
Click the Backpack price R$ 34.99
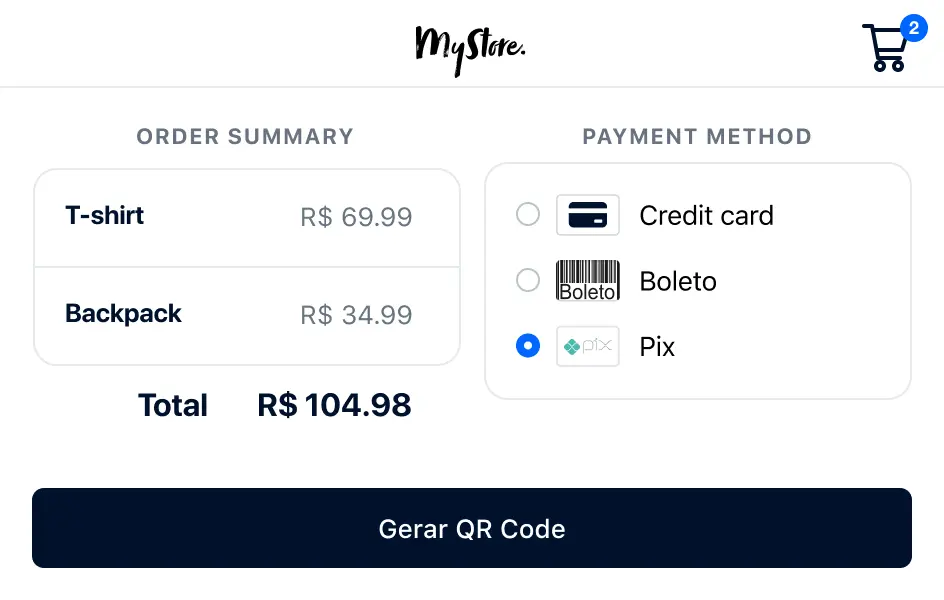click(356, 315)
